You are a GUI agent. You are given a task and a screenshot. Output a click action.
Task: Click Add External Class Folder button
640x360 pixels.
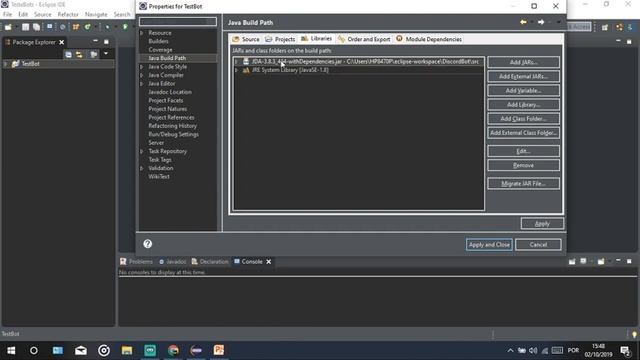[523, 133]
